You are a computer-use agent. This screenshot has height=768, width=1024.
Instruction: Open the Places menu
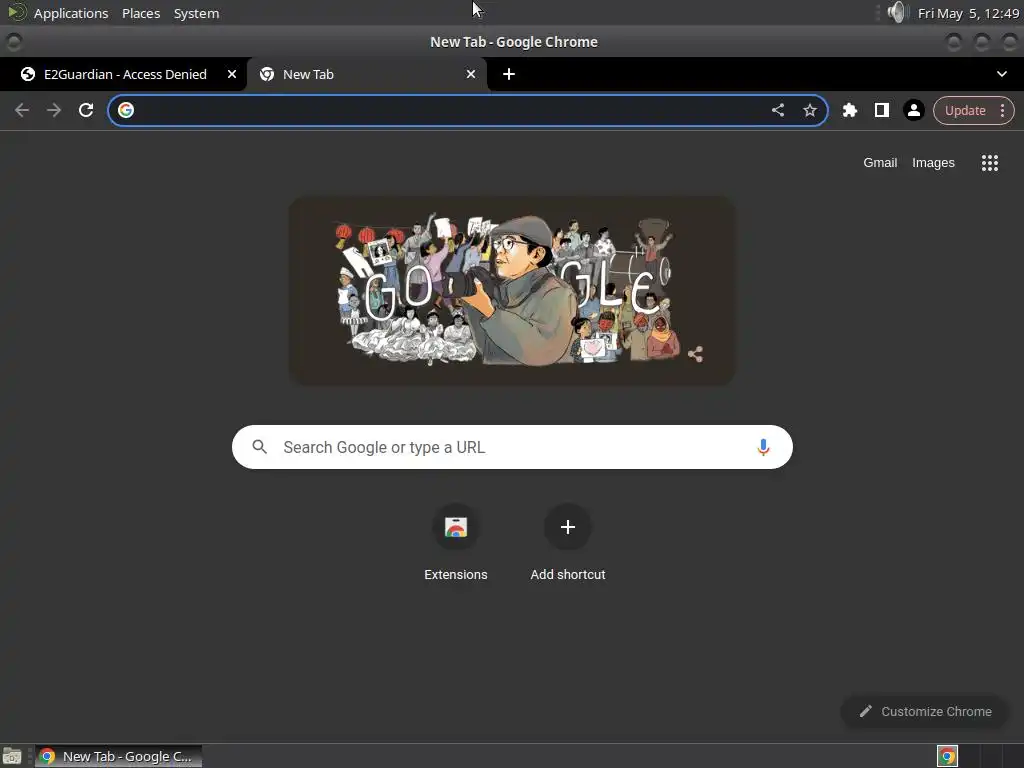click(x=141, y=13)
